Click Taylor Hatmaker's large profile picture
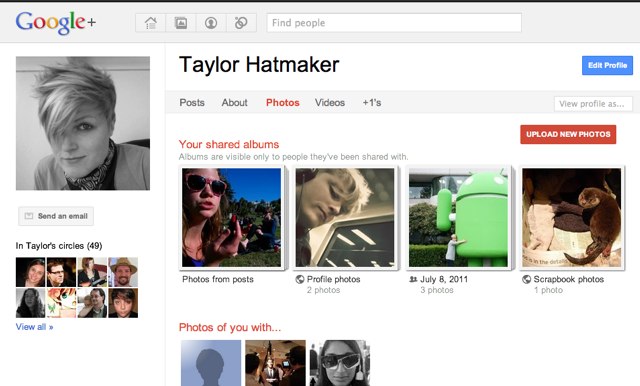The image size is (640, 386). [83, 123]
